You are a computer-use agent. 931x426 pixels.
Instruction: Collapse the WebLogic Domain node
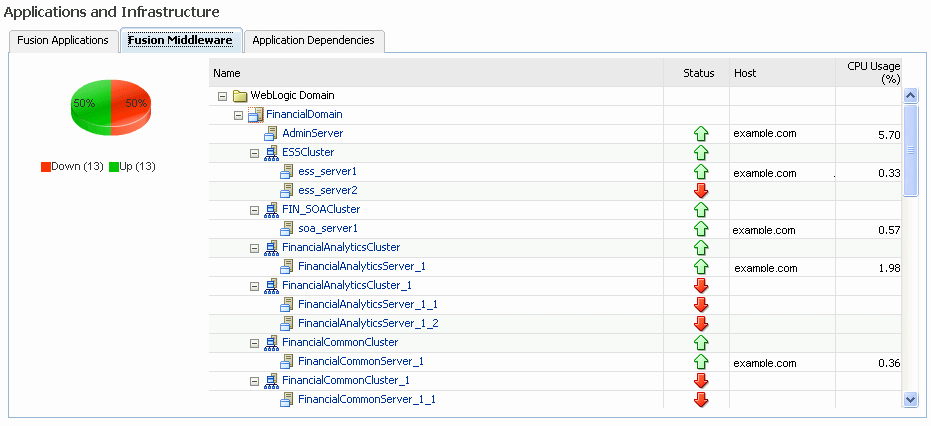click(223, 96)
